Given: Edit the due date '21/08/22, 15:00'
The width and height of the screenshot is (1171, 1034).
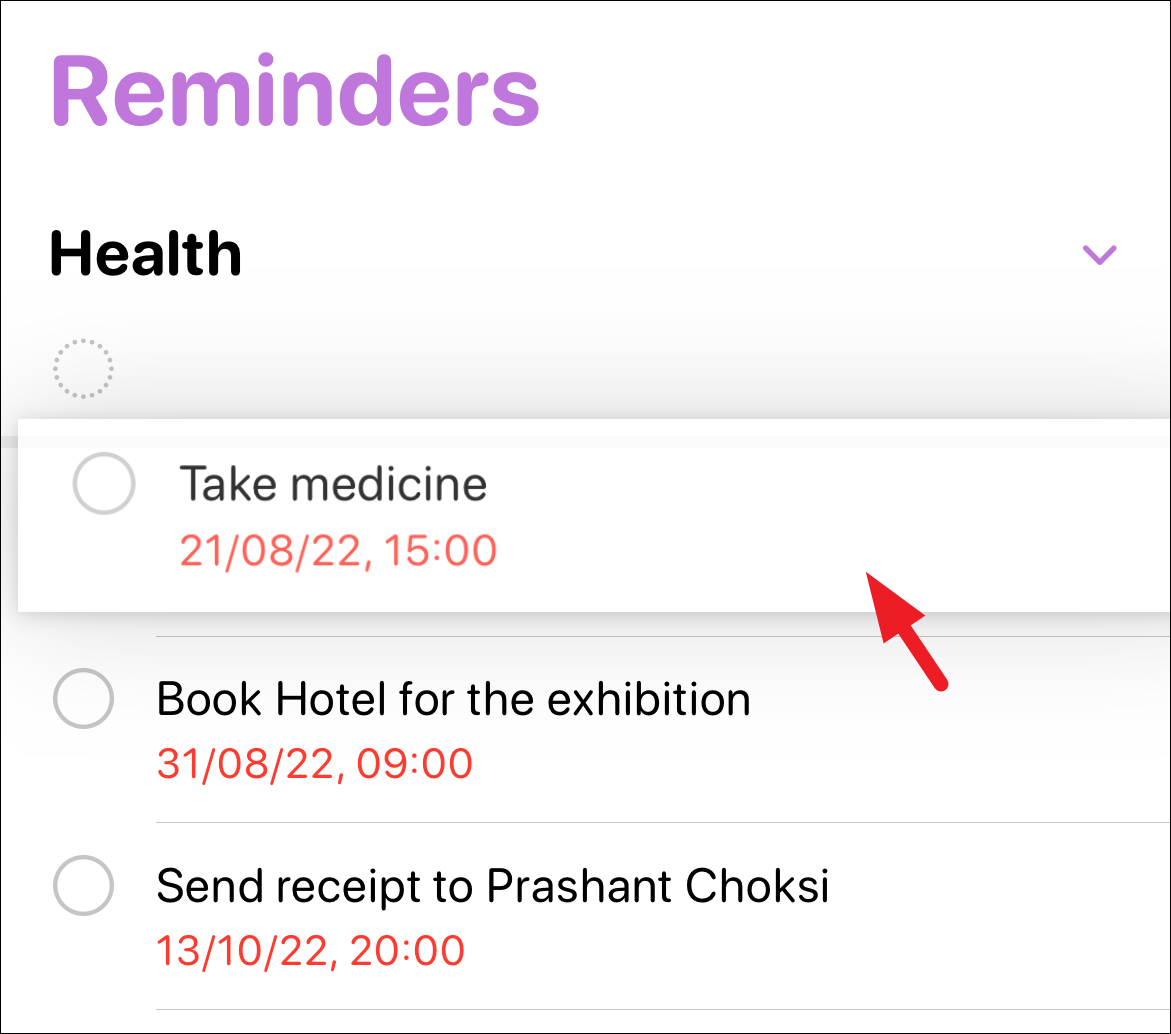Looking at the screenshot, I should (x=339, y=550).
